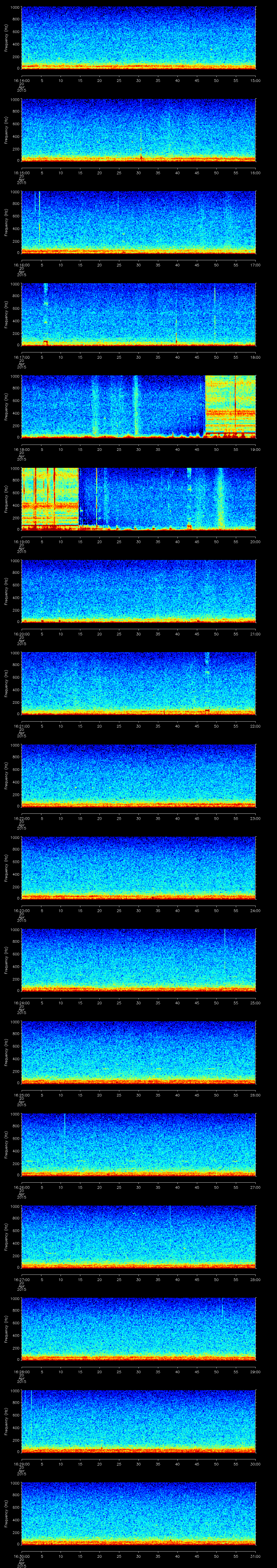
Task: Click the 'Frequency (Hz)' axis label of the 16:14:00 panel
Action: point(6,38)
